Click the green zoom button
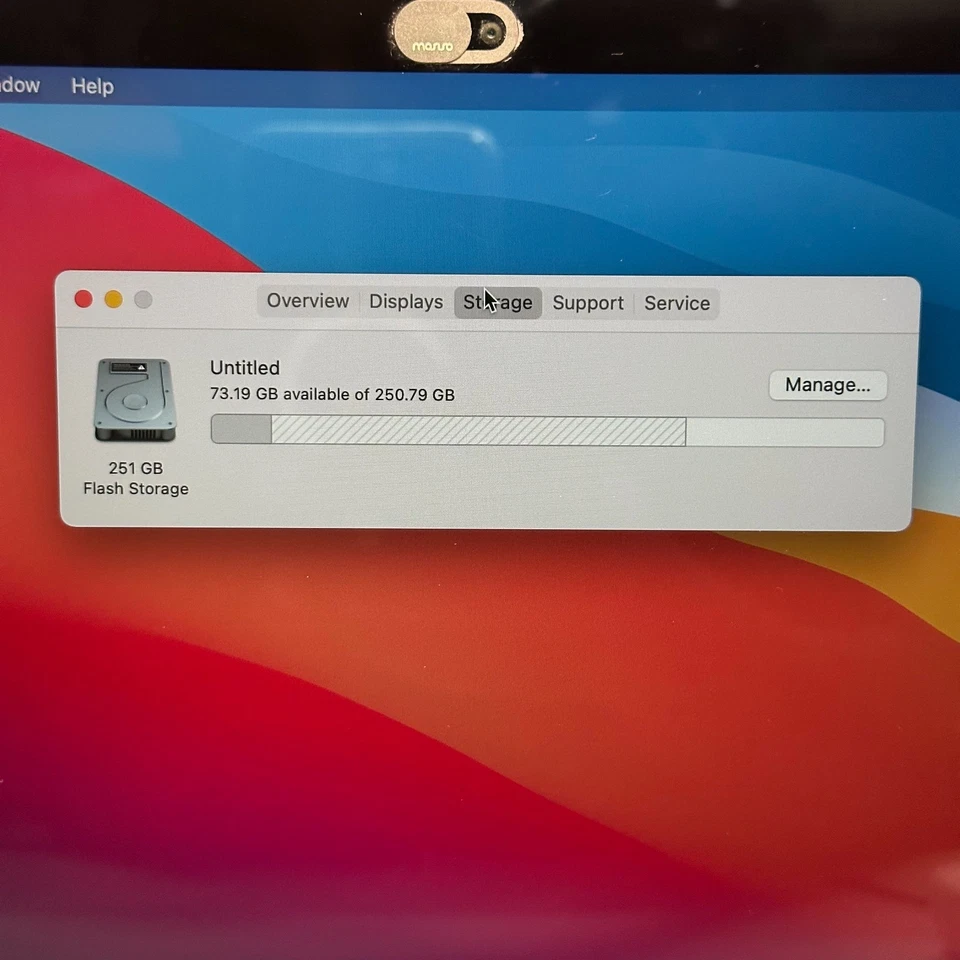The width and height of the screenshot is (960, 960). (143, 298)
